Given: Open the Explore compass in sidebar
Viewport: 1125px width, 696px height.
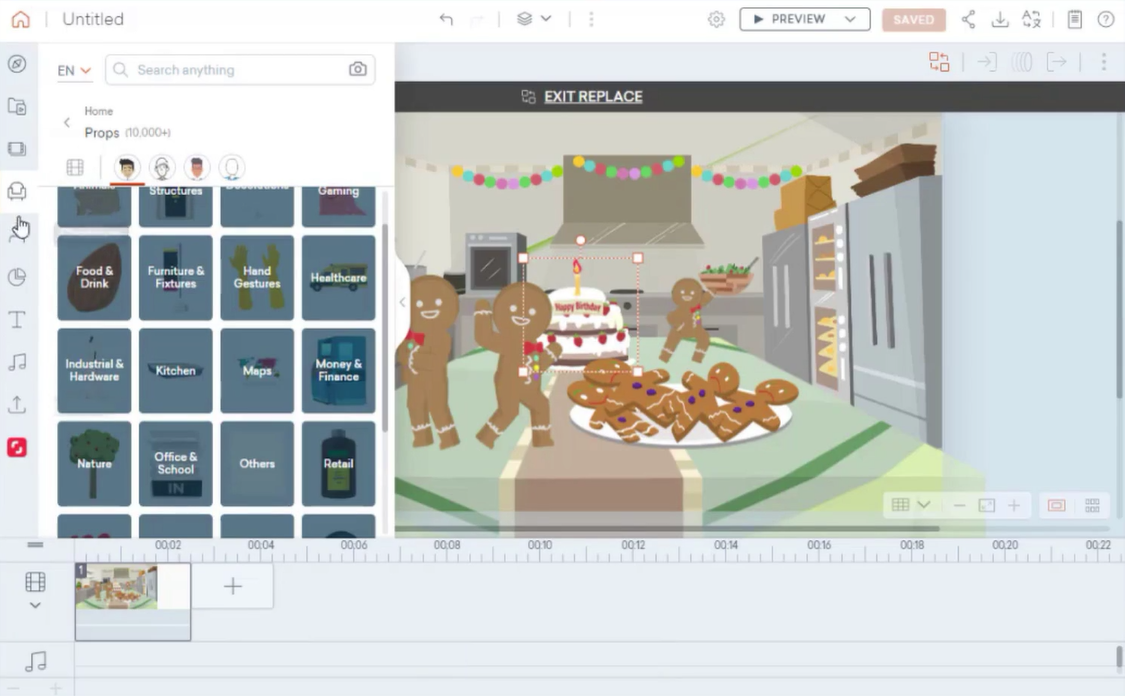Looking at the screenshot, I should (17, 64).
